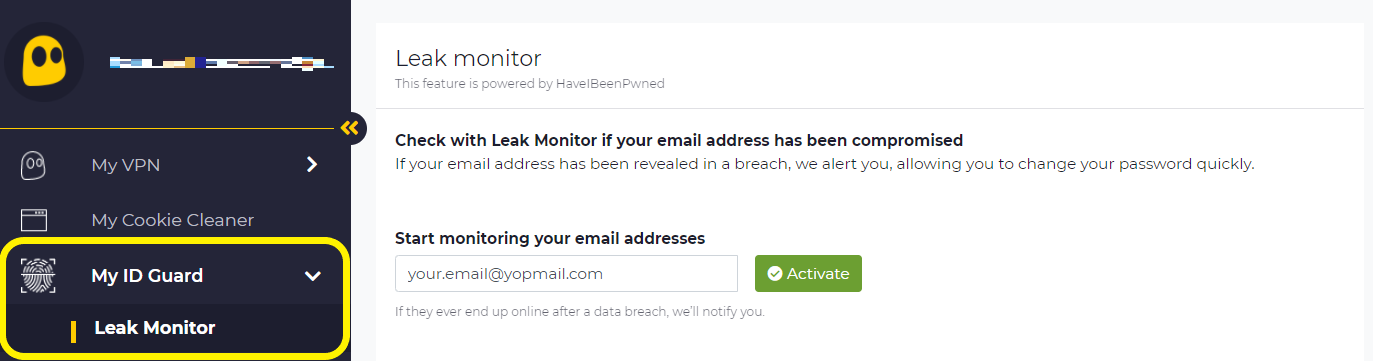
Task: Click the browser window icon for Cookie Cleaner
Action: tap(34, 220)
